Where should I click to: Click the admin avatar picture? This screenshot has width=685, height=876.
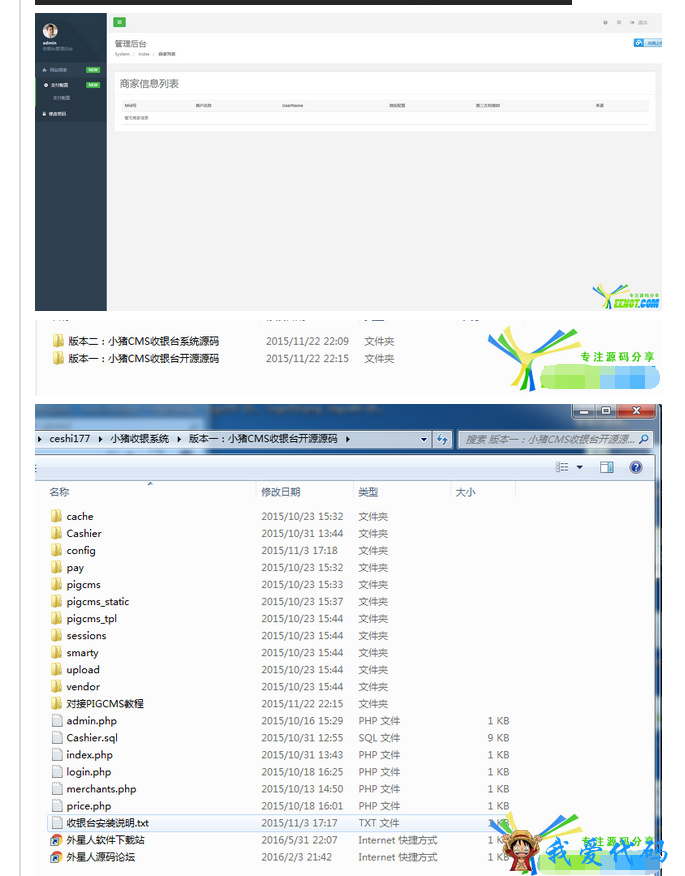(x=50, y=31)
